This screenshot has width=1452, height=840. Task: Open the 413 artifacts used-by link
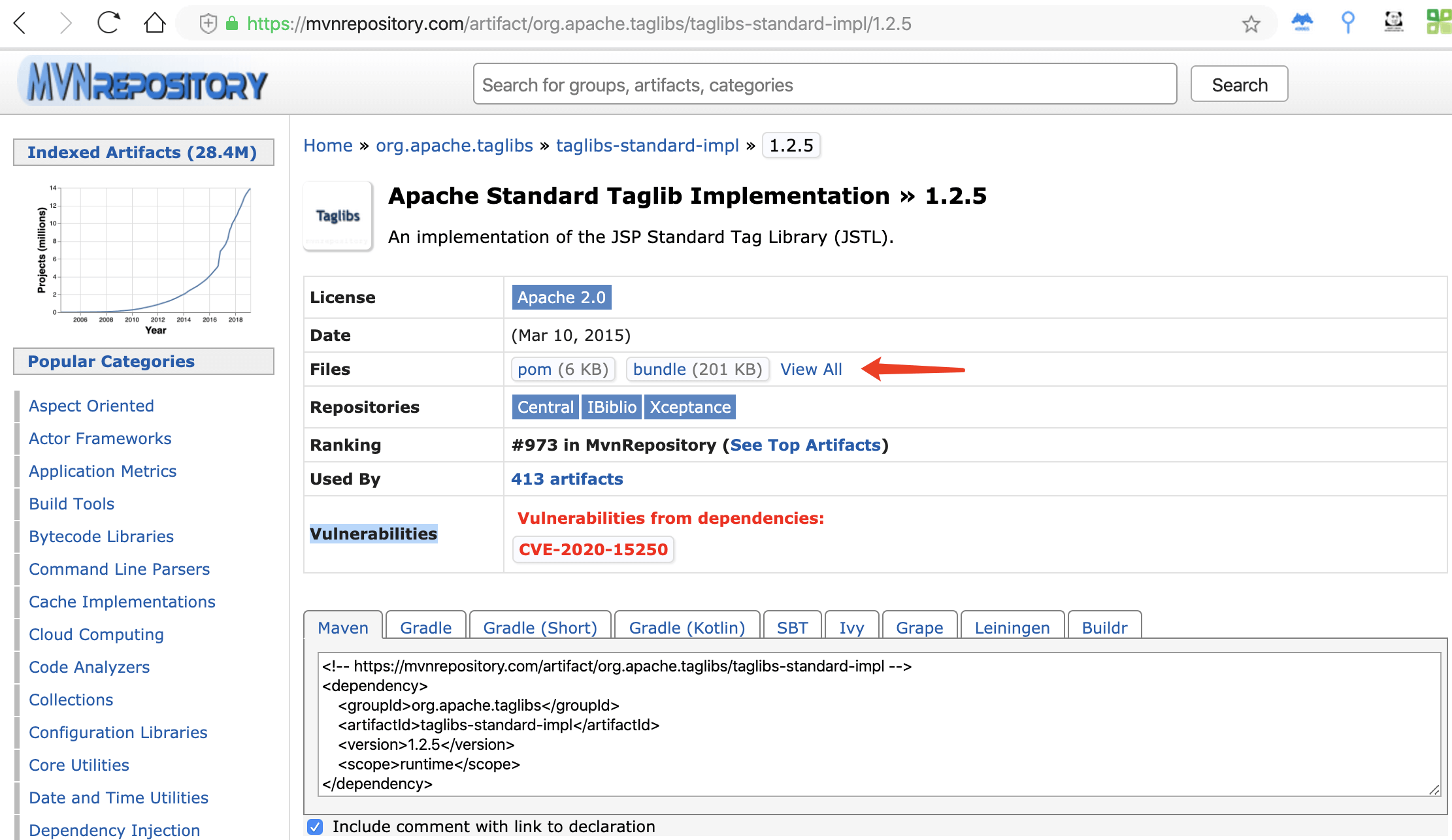click(567, 479)
